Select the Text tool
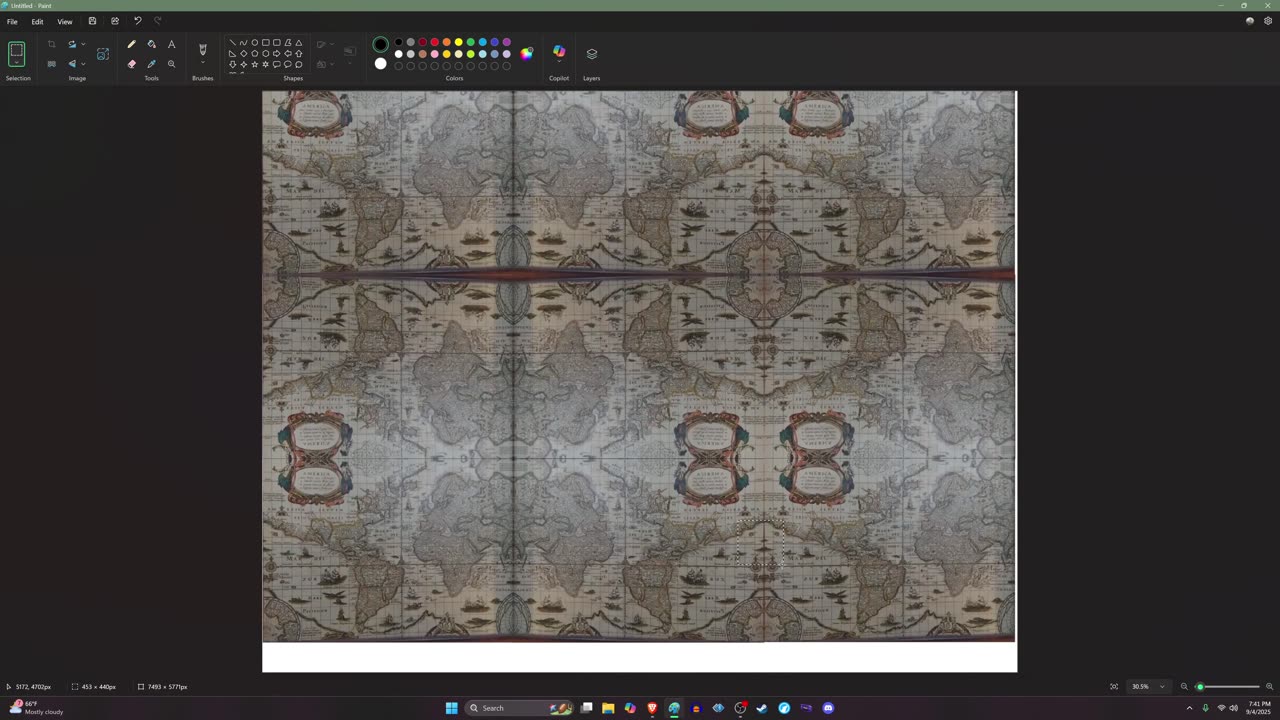Image resolution: width=1280 pixels, height=720 pixels. [x=171, y=44]
